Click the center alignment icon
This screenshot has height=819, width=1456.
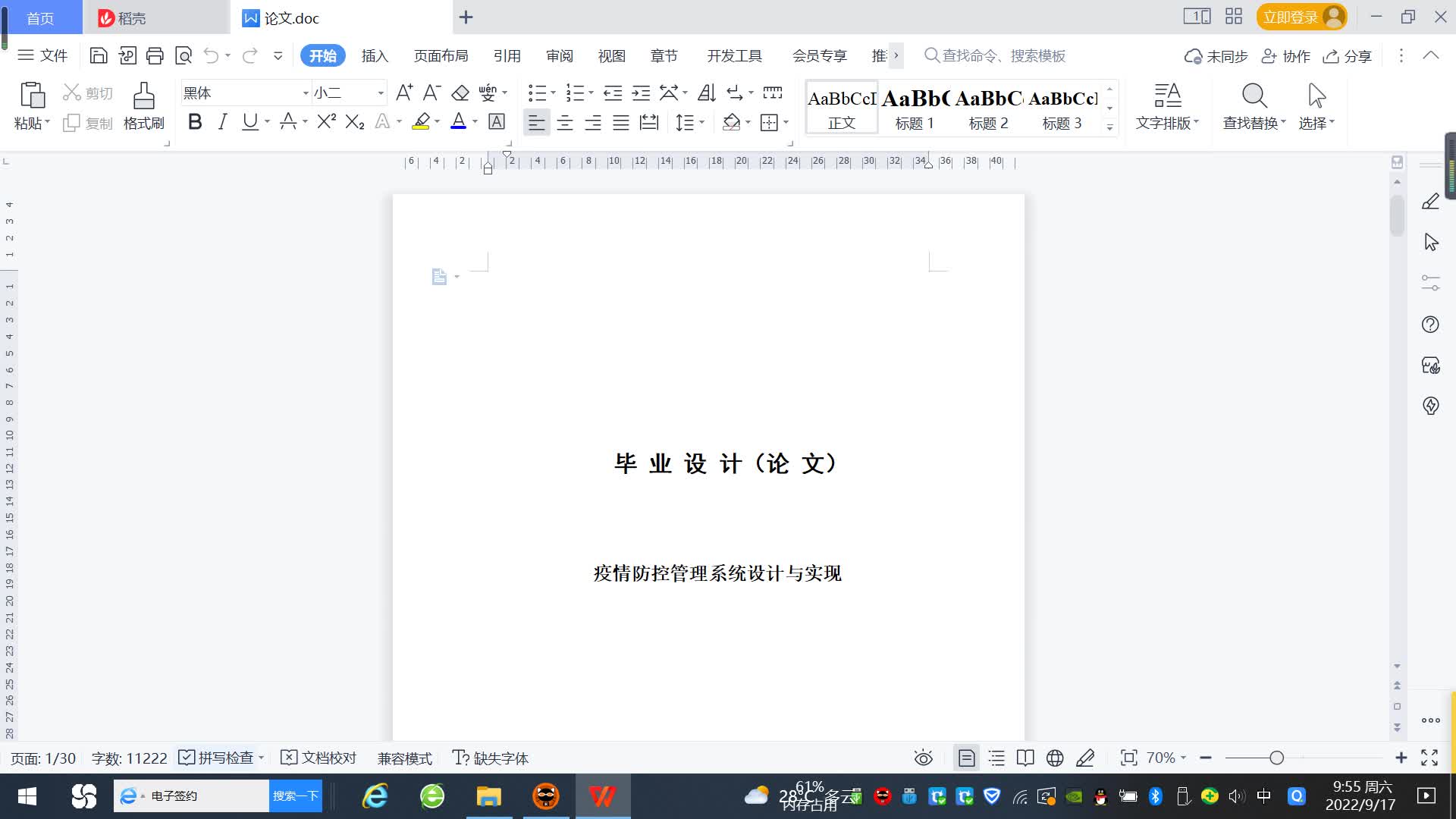pyautogui.click(x=565, y=122)
